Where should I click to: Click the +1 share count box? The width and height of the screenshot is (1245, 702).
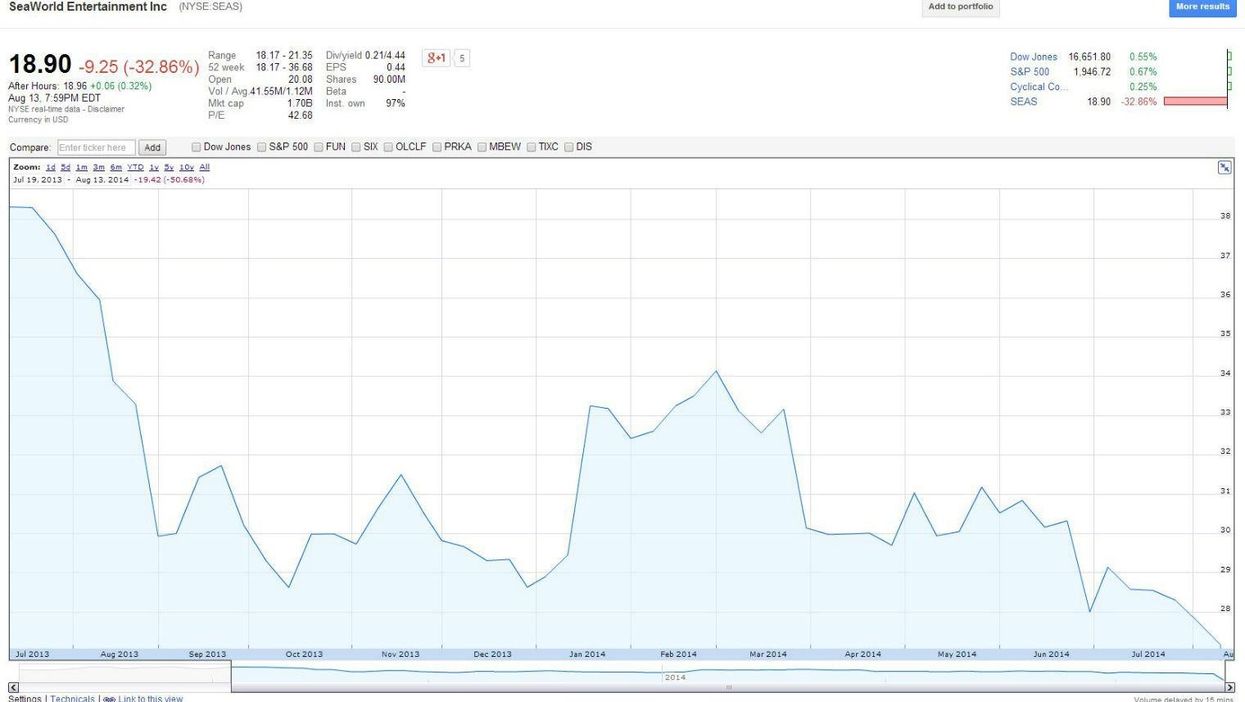tap(461, 58)
